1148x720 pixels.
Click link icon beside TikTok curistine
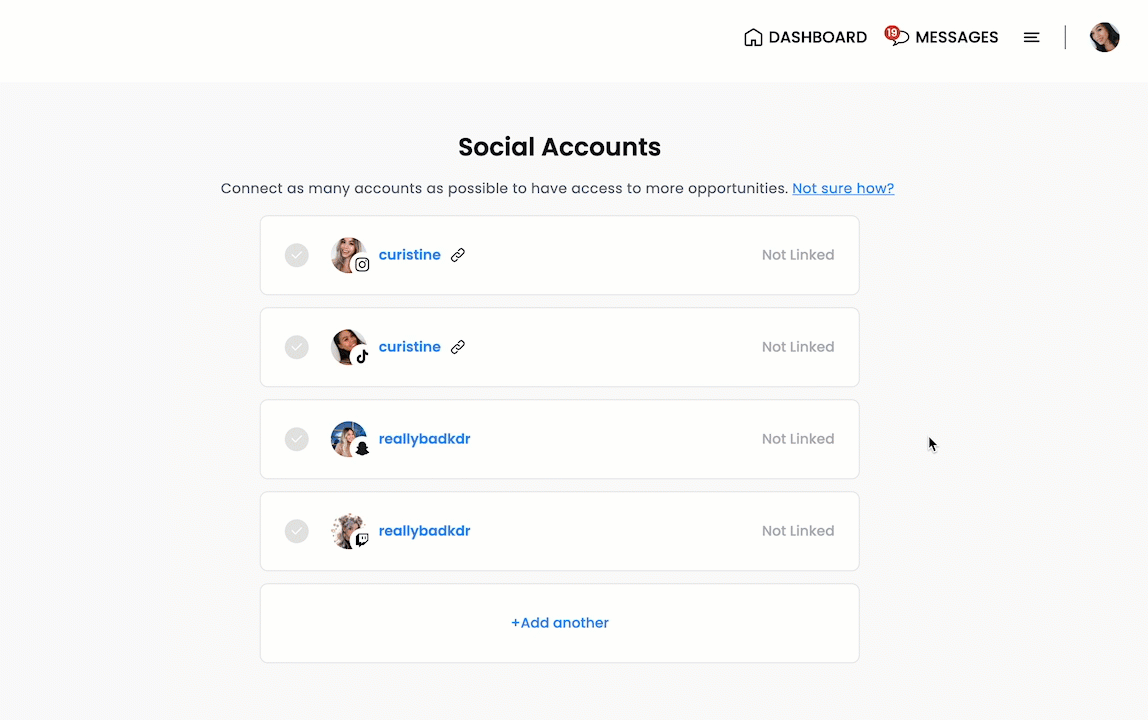(458, 347)
